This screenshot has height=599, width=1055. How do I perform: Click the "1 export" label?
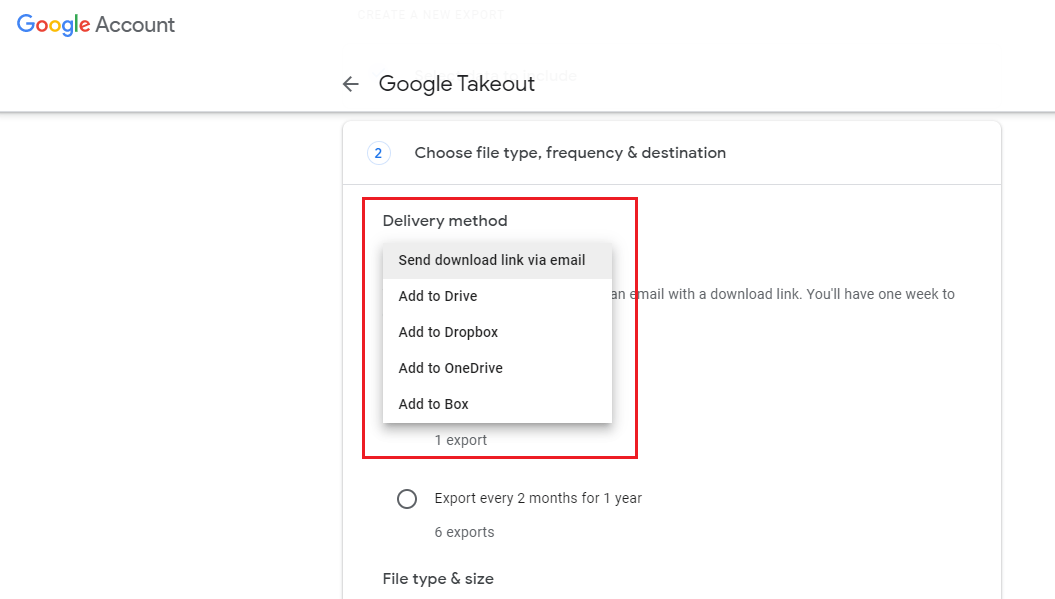tap(461, 440)
